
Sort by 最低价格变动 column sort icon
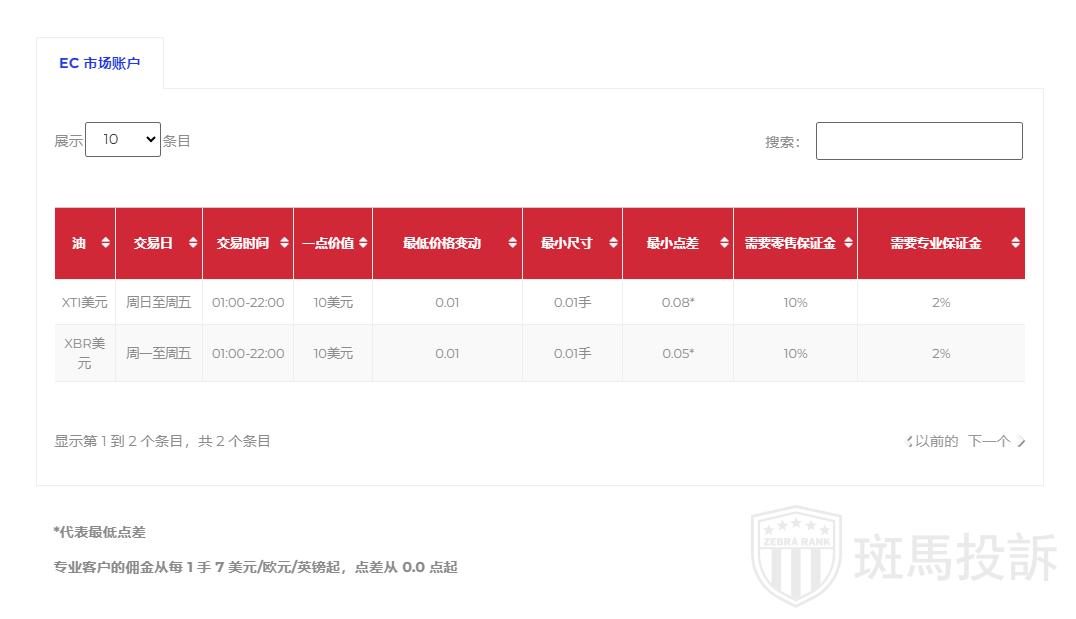pos(512,243)
